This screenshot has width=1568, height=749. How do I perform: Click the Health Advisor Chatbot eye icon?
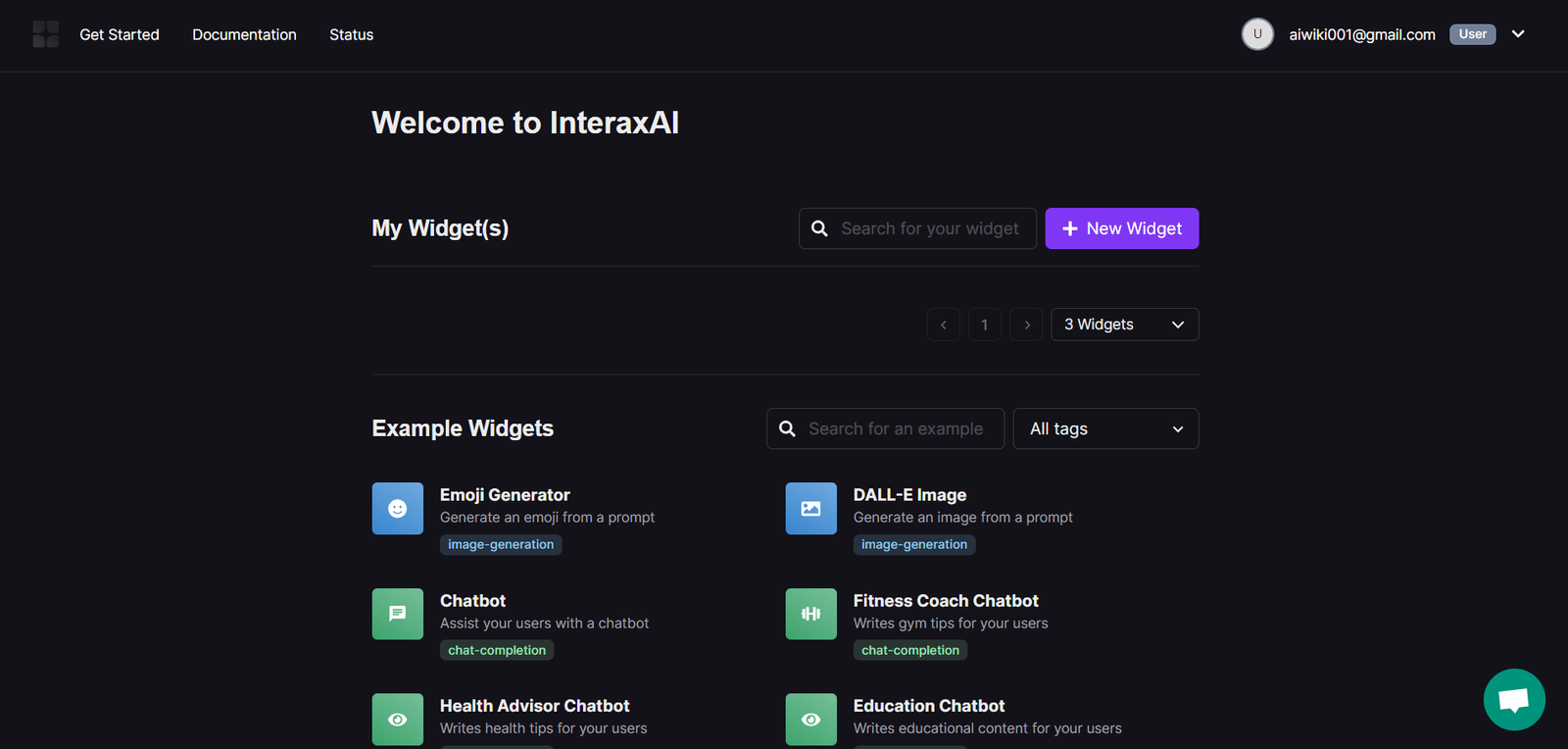398,720
